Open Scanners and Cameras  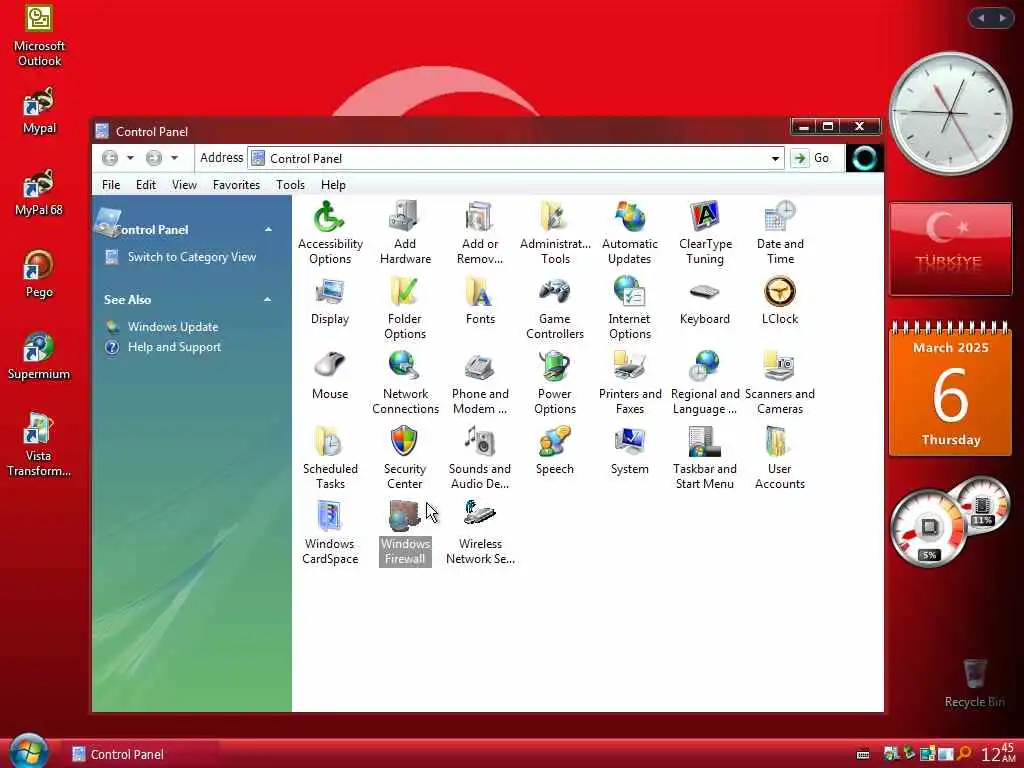[x=780, y=383]
